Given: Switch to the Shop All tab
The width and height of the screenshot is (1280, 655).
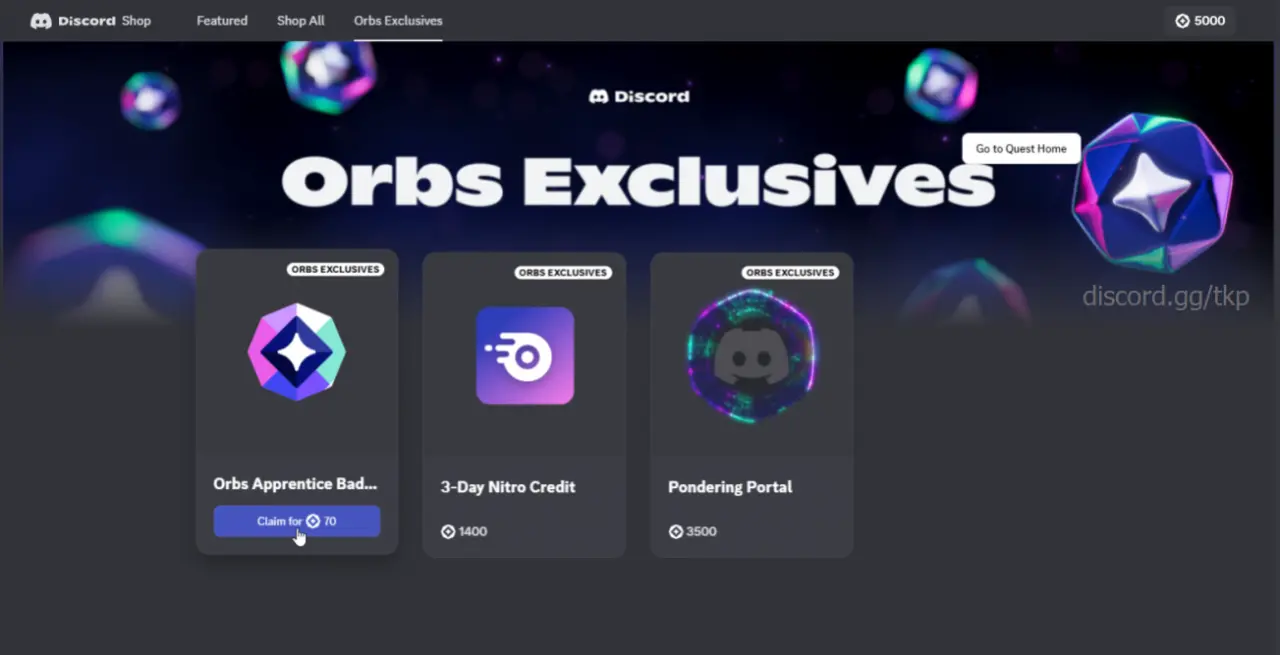Looking at the screenshot, I should pos(301,20).
